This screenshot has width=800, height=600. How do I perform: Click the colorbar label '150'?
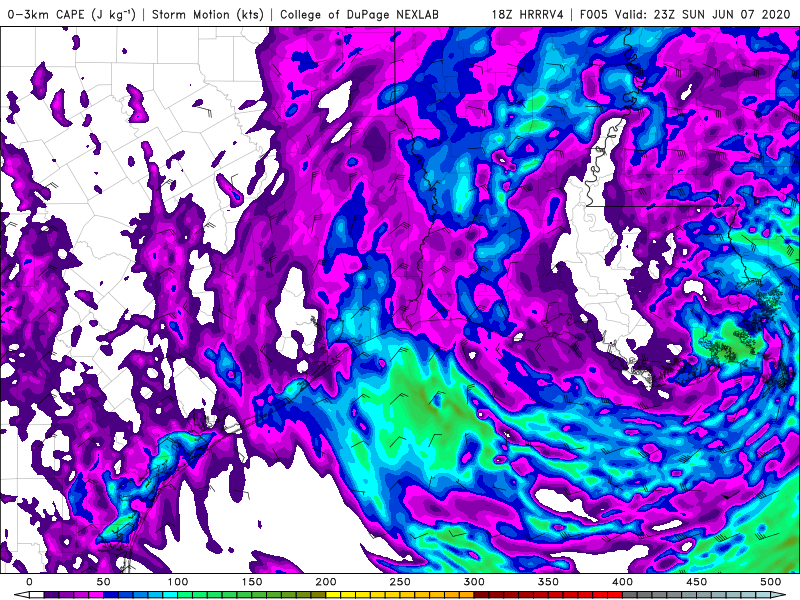(x=252, y=582)
